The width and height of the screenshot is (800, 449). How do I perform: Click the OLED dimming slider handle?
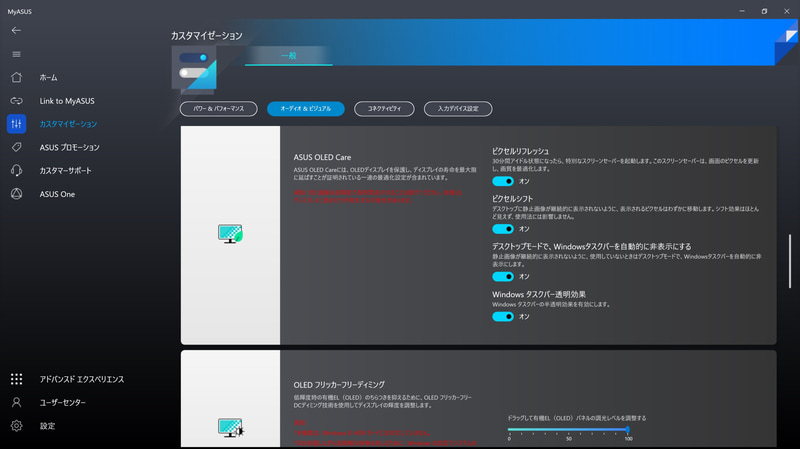pyautogui.click(x=628, y=430)
